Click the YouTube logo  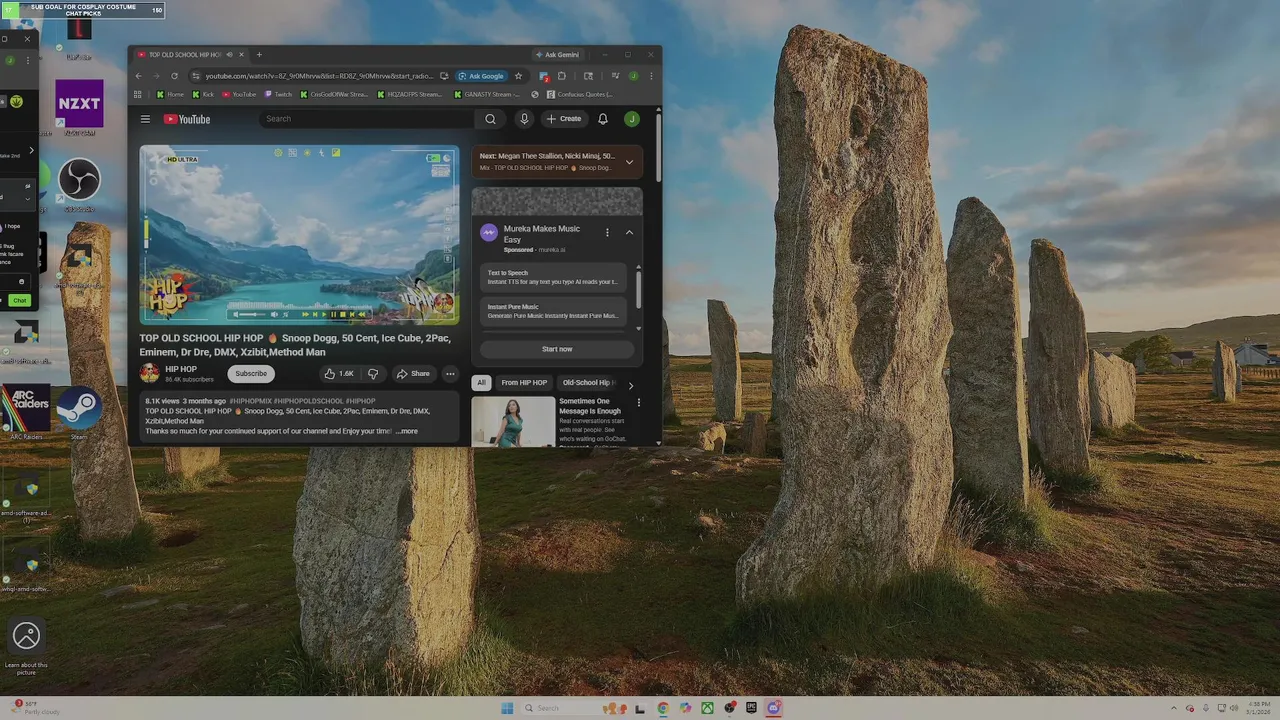point(187,119)
